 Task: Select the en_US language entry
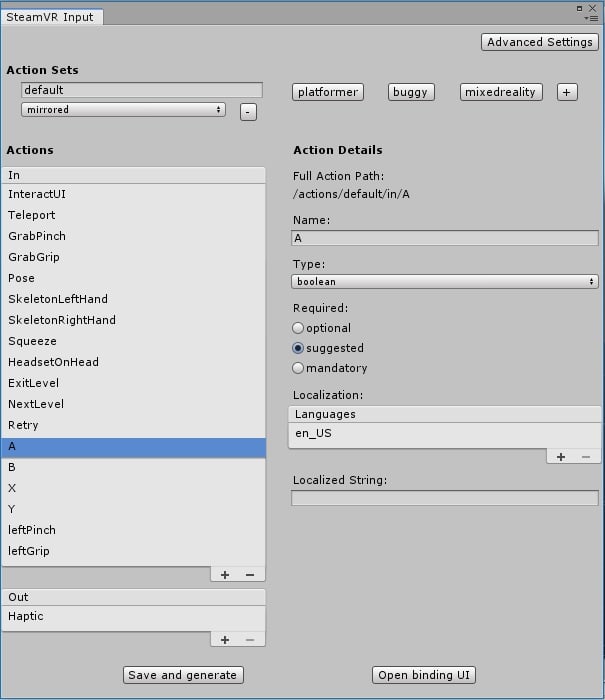pyautogui.click(x=444, y=433)
